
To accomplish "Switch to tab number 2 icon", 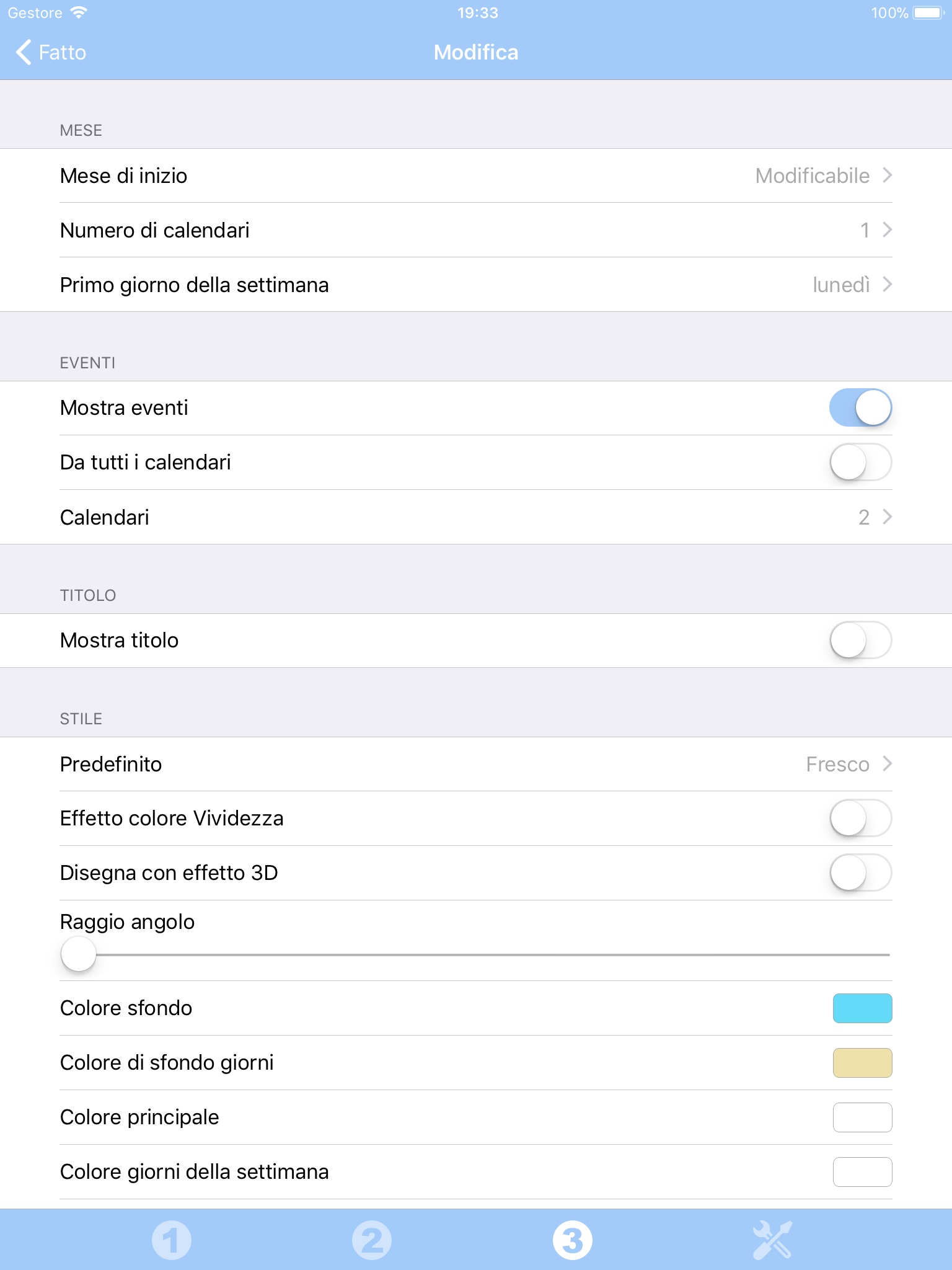I will pyautogui.click(x=372, y=1240).
